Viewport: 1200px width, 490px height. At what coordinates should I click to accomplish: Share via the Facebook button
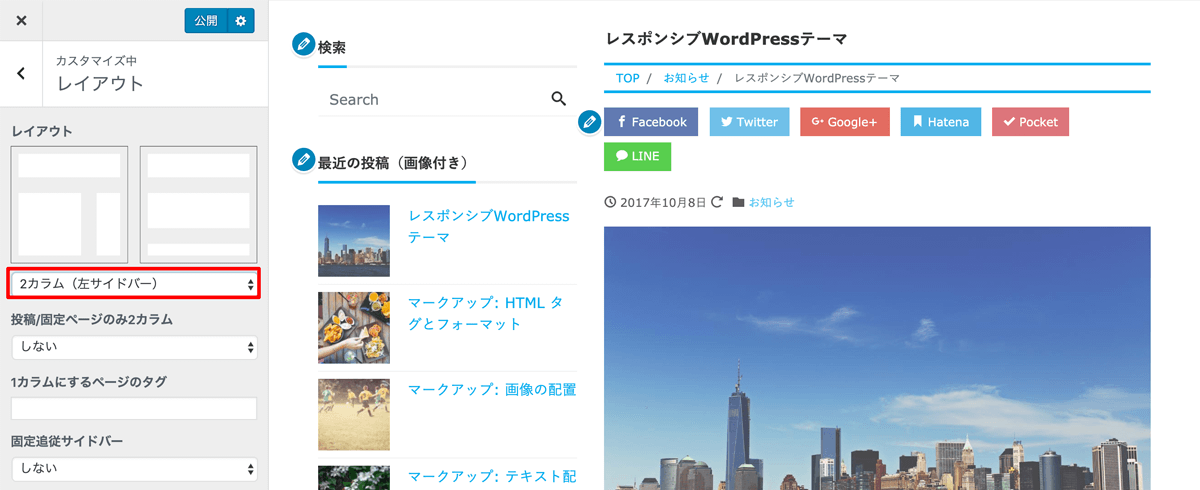(x=651, y=122)
